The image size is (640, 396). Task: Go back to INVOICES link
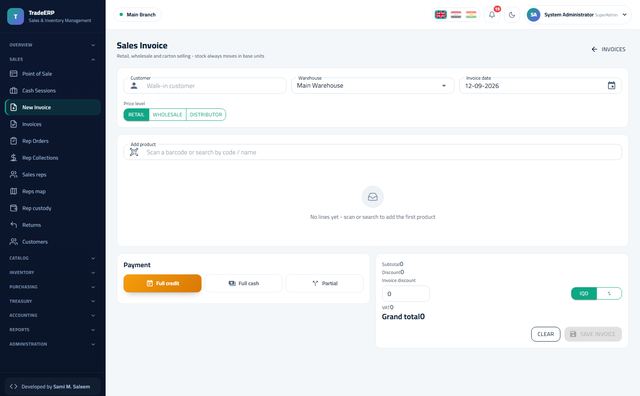[608, 49]
